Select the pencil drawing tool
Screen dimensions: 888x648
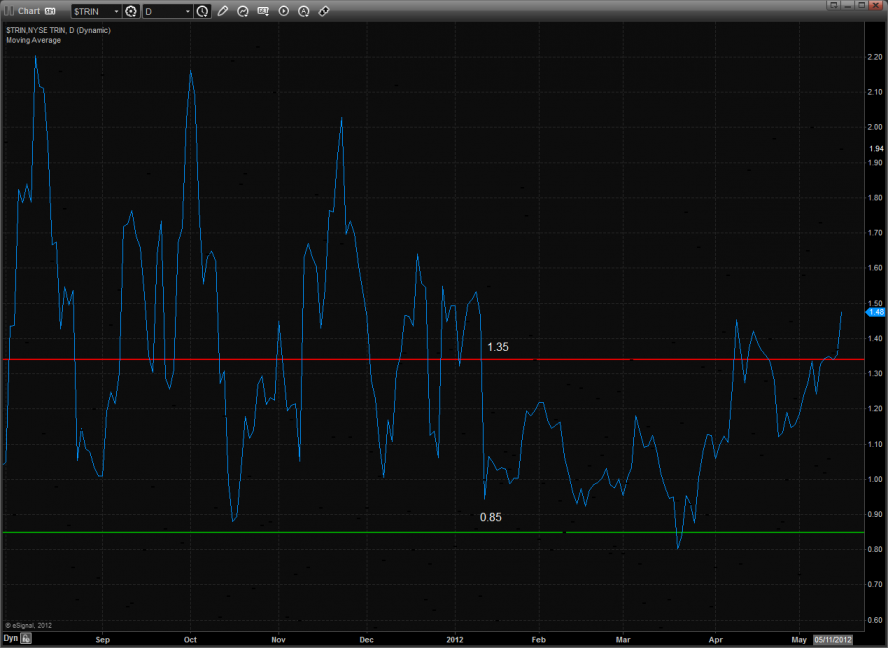(x=223, y=11)
